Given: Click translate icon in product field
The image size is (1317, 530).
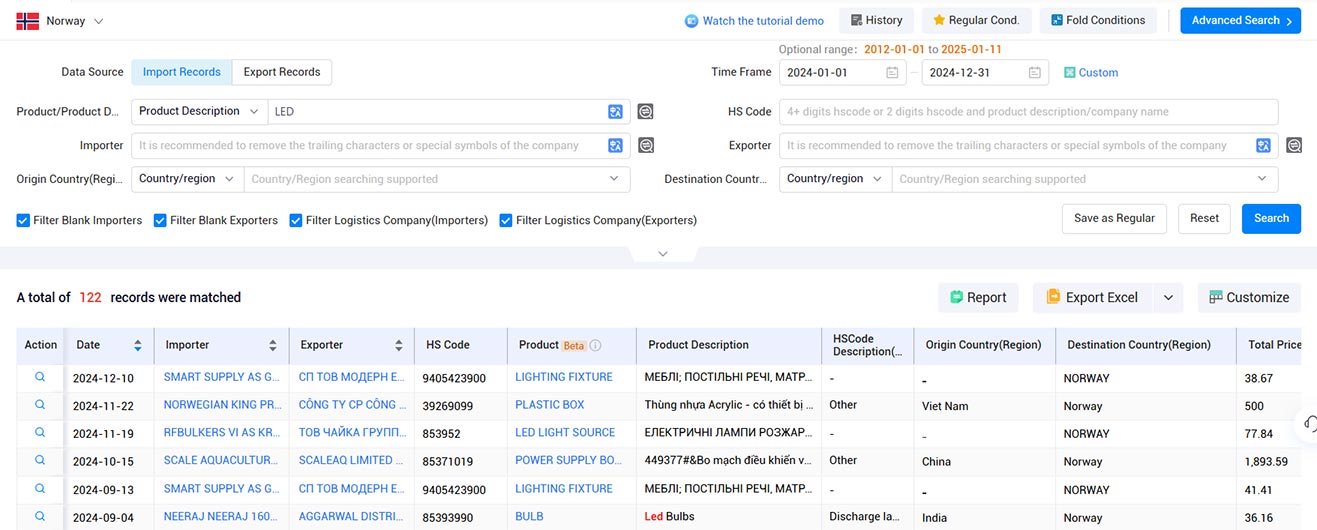Looking at the screenshot, I should (x=616, y=112).
